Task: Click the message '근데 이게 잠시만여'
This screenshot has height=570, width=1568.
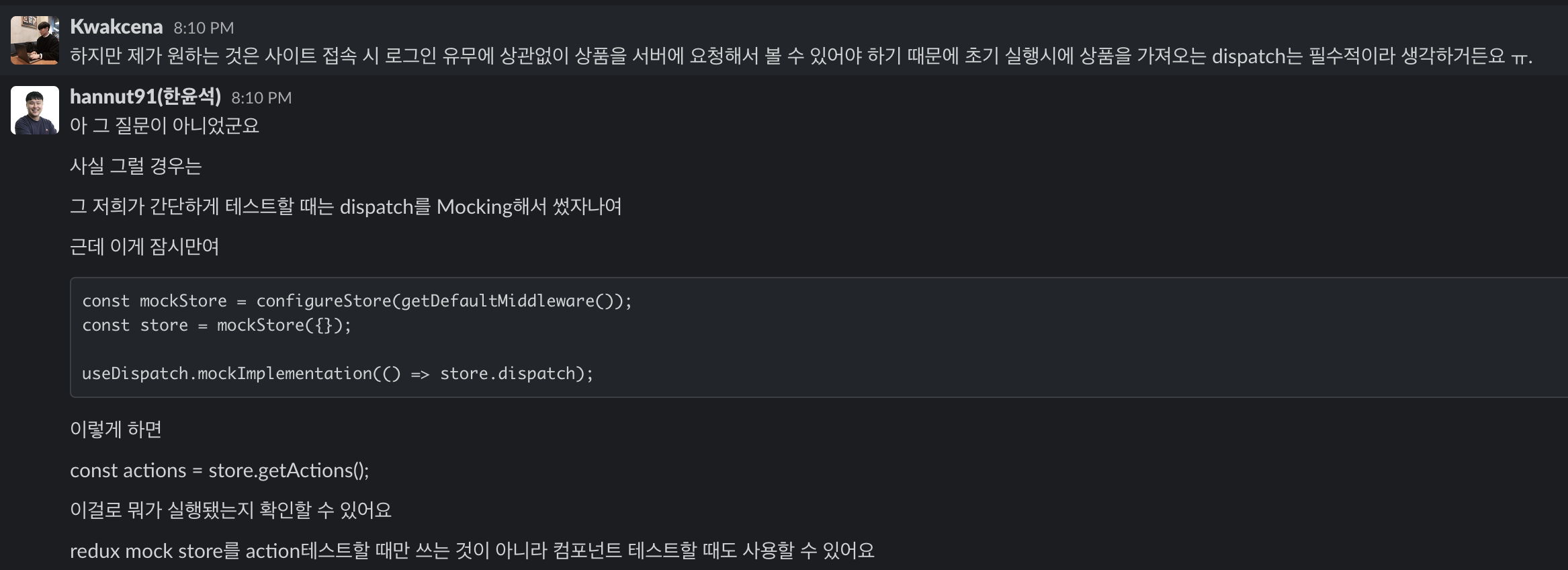Action: (x=144, y=247)
